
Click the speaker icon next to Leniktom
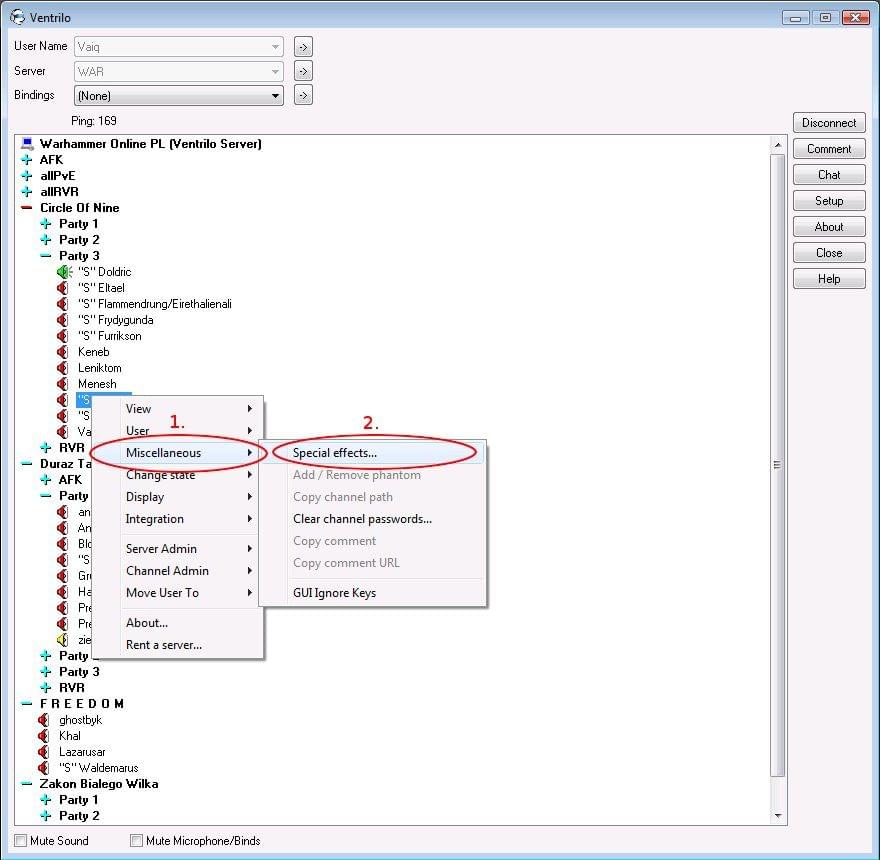[x=62, y=368]
